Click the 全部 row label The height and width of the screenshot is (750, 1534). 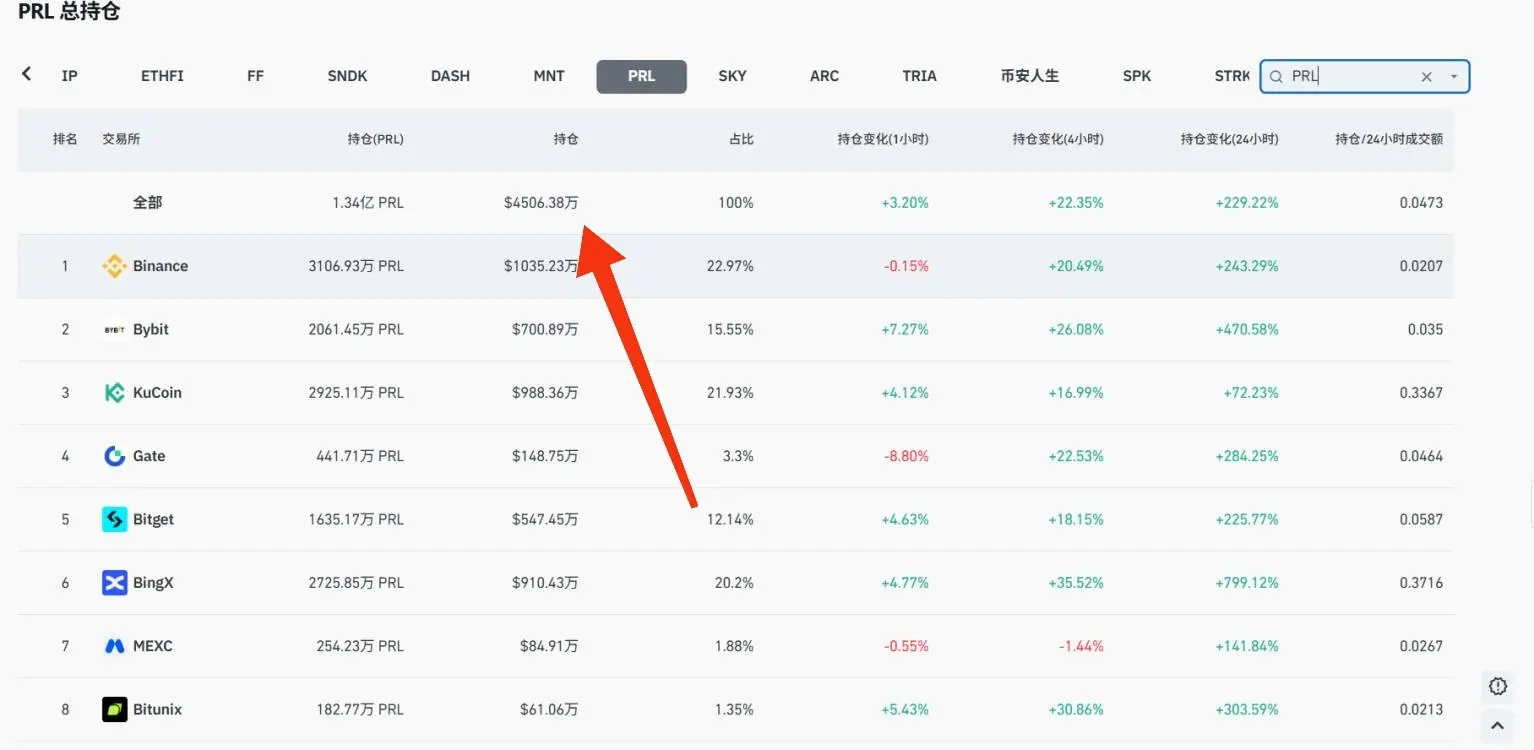point(147,203)
